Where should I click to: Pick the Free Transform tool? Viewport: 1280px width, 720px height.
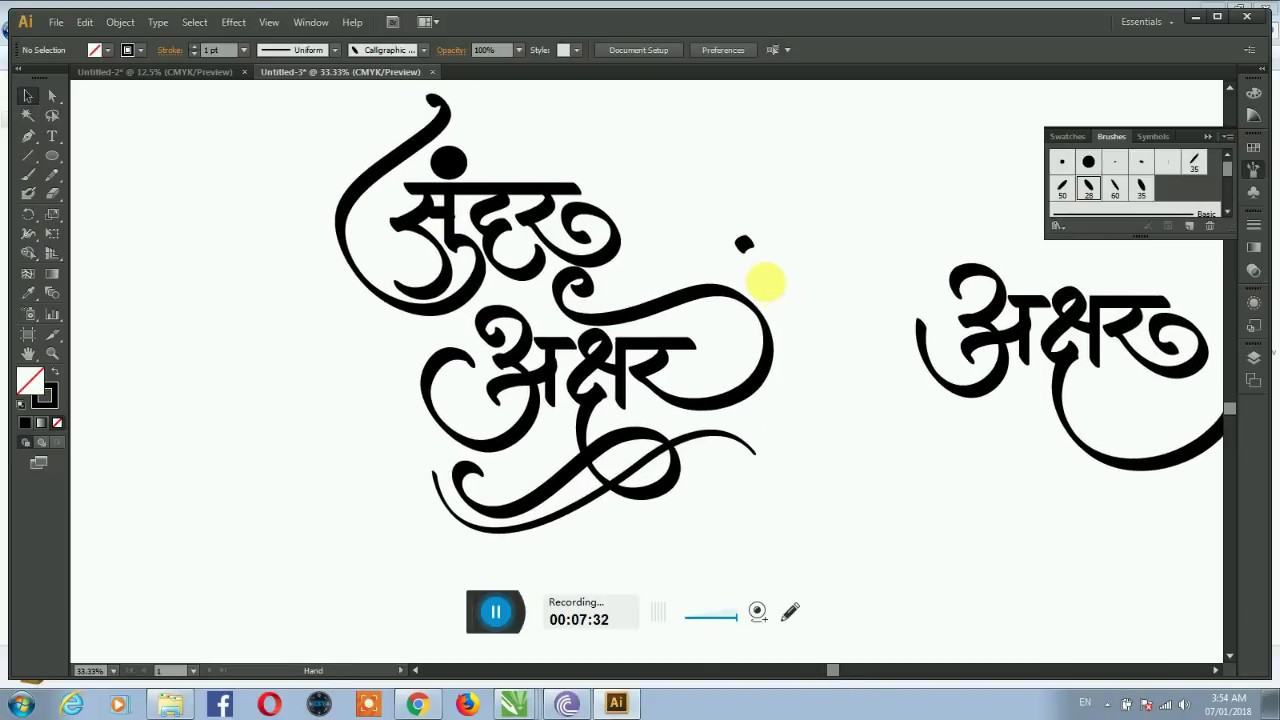(52, 234)
